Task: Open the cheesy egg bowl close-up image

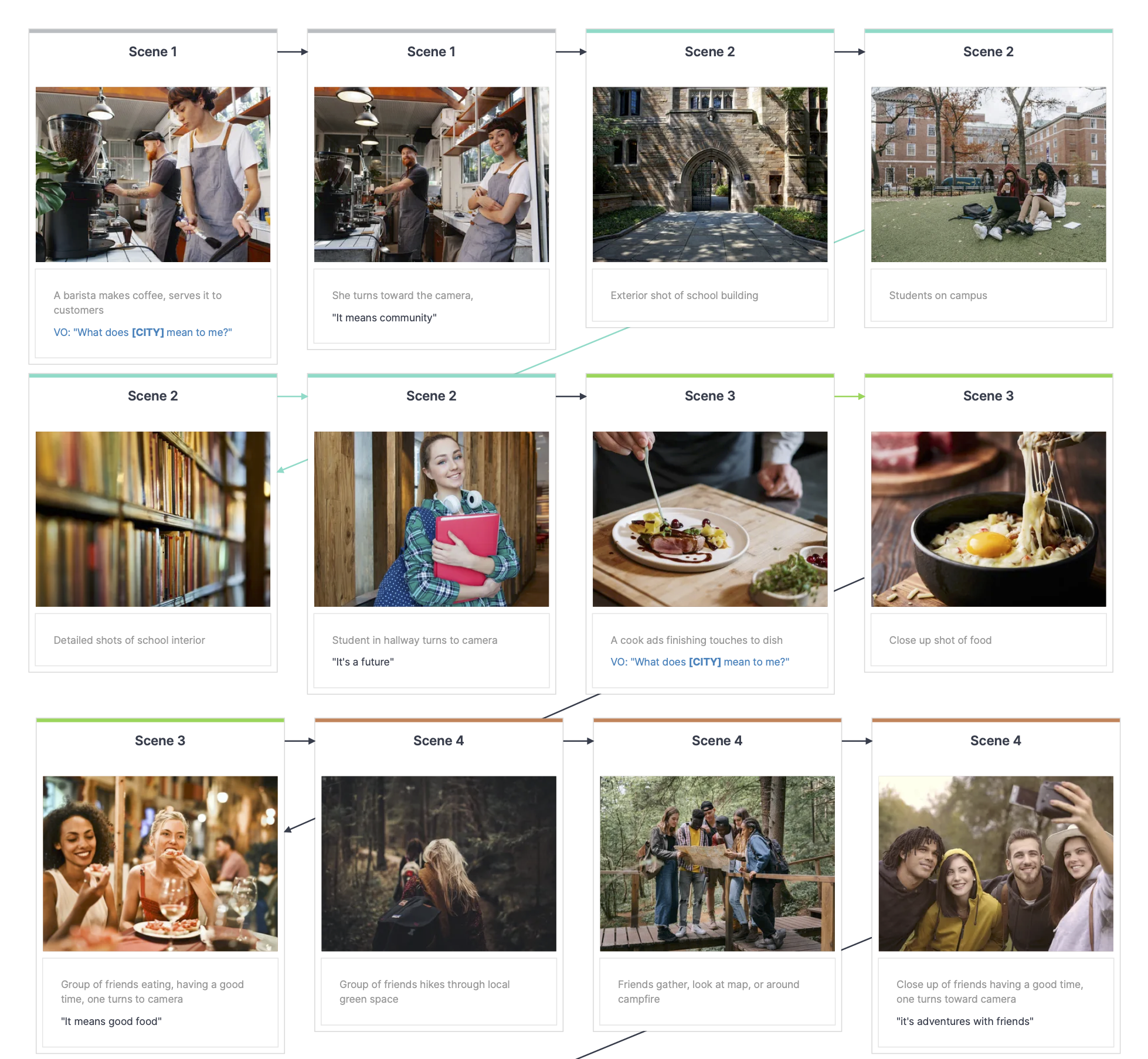Action: (988, 519)
